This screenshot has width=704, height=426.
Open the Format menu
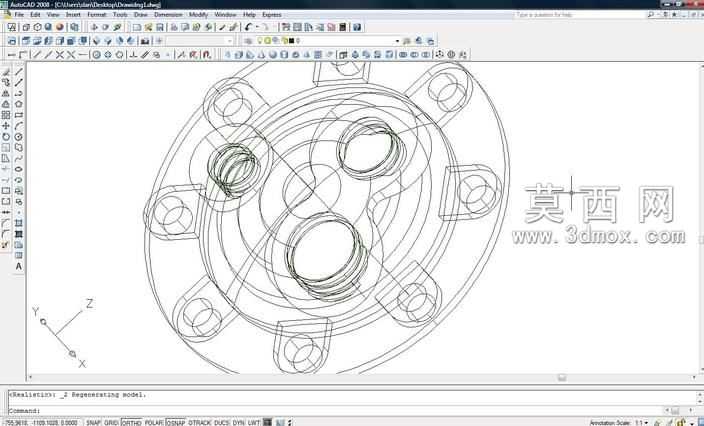click(97, 15)
